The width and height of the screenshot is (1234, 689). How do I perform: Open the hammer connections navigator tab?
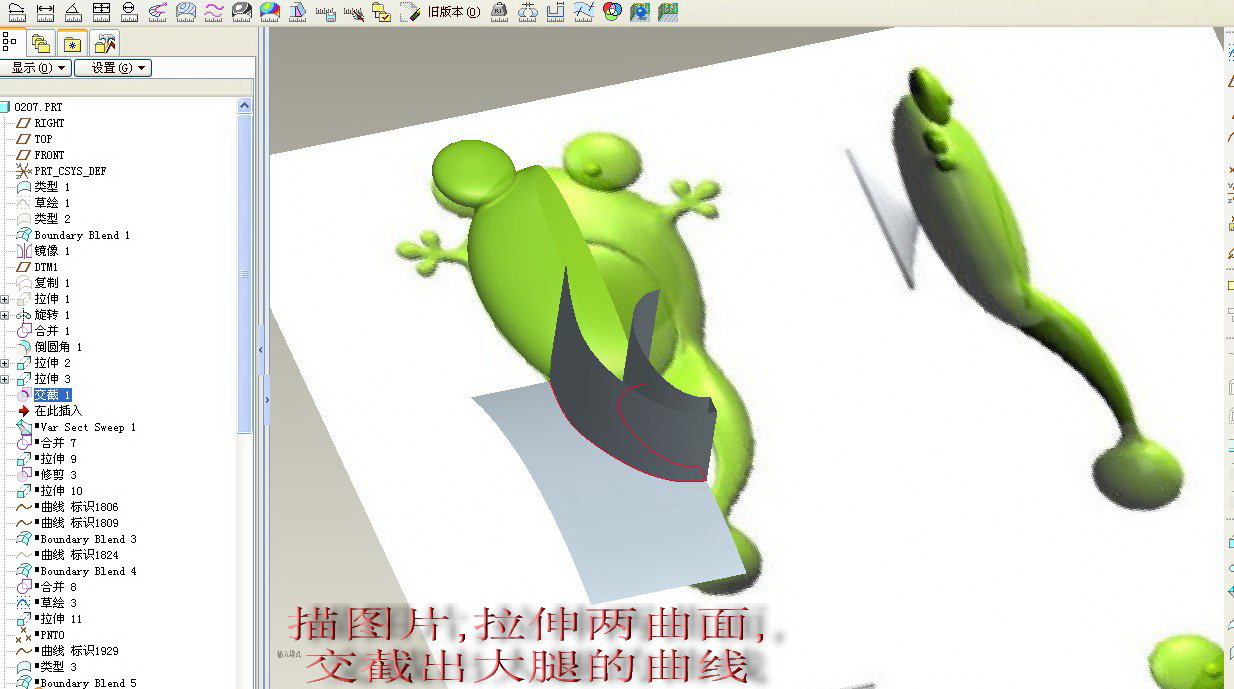pos(105,43)
